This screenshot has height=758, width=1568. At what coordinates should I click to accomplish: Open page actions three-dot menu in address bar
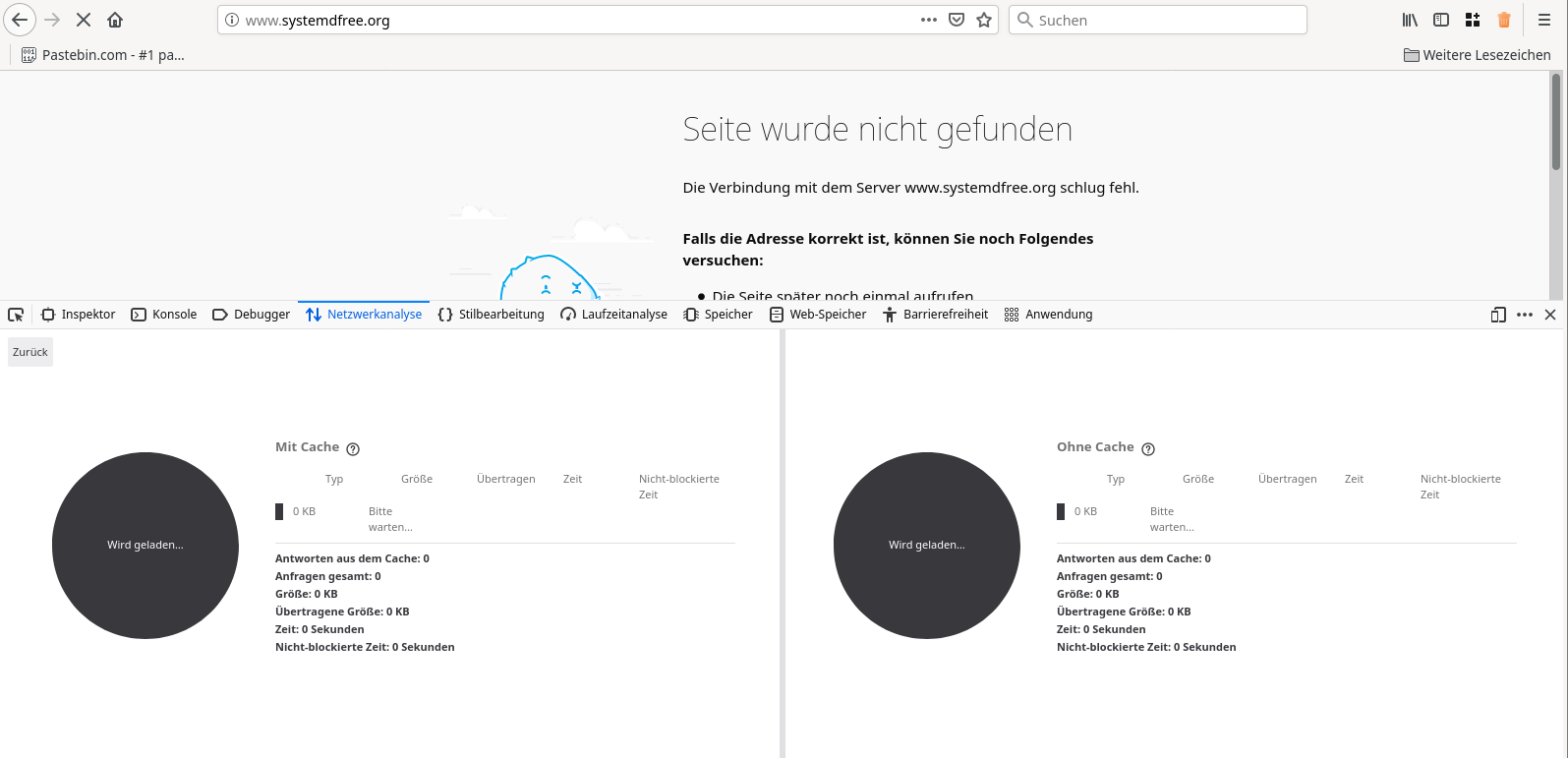pos(929,20)
